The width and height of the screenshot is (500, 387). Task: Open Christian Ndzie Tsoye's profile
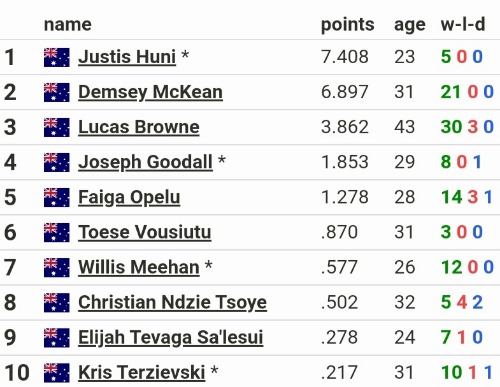172,303
